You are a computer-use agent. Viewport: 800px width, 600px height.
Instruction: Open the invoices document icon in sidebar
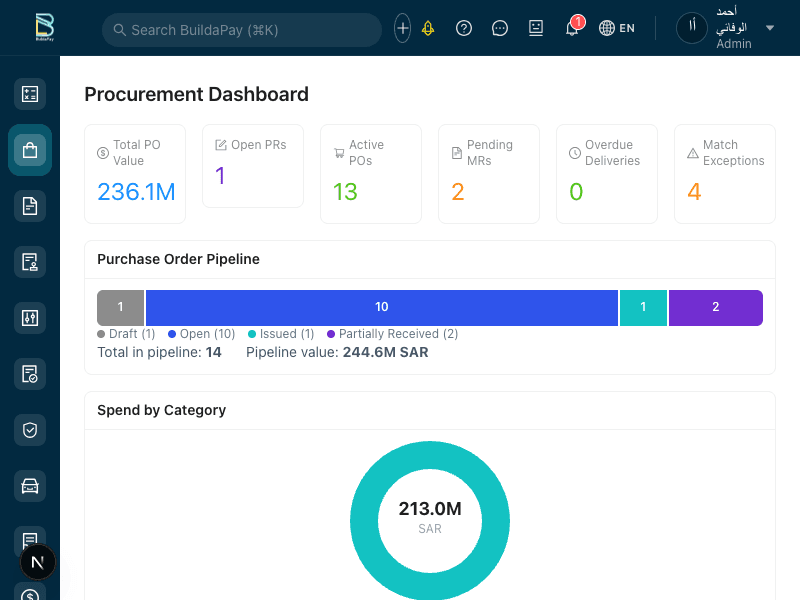29,206
